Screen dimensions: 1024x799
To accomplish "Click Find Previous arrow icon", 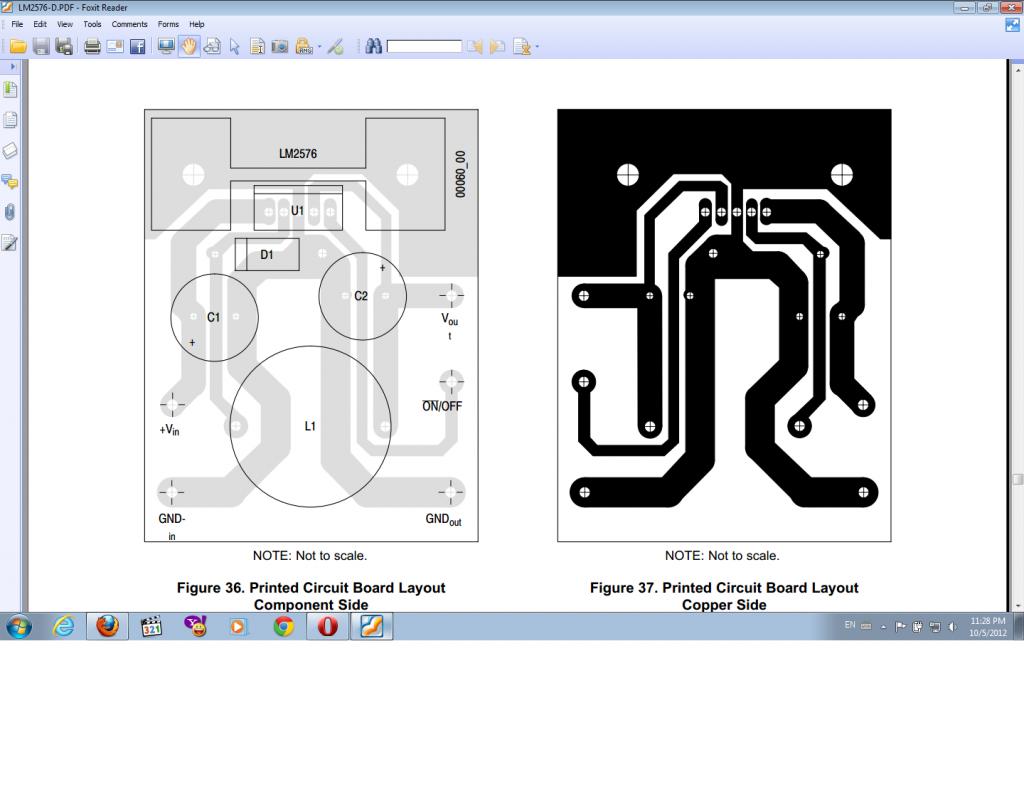I will [x=475, y=46].
